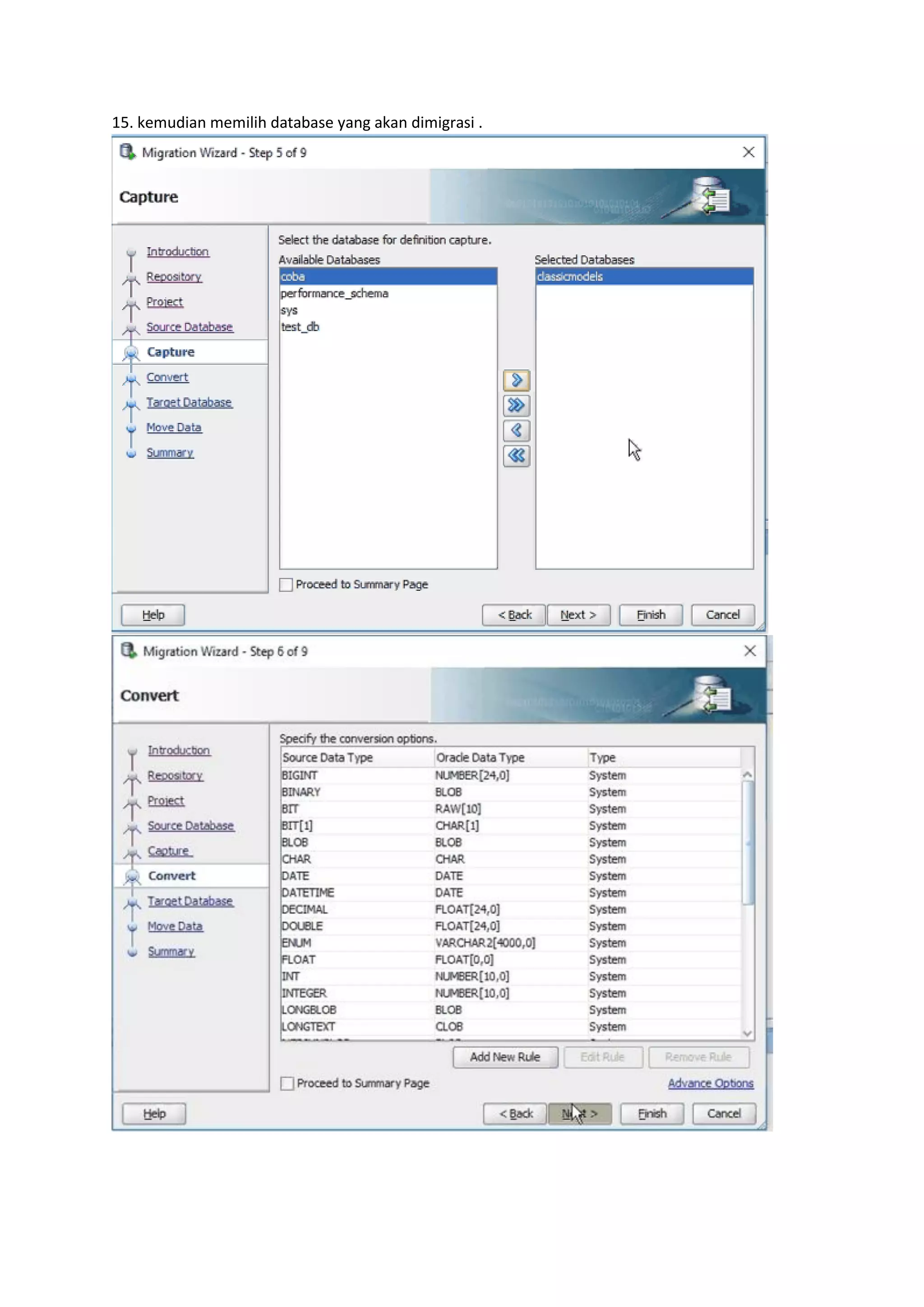924x1307 pixels.
Task: Close the Step 6 of 9 window
Action: click(749, 651)
